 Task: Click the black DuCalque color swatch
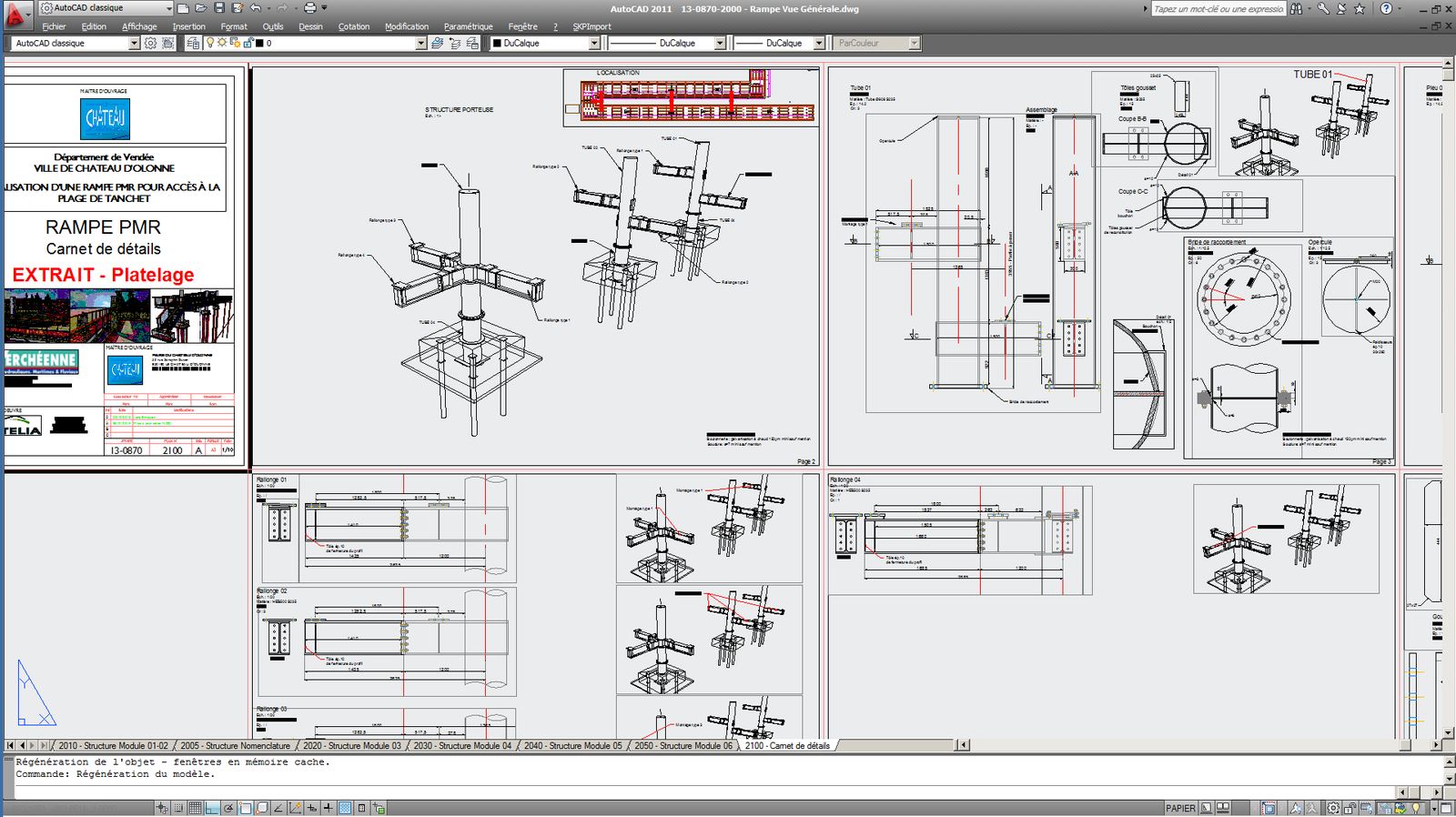click(497, 43)
